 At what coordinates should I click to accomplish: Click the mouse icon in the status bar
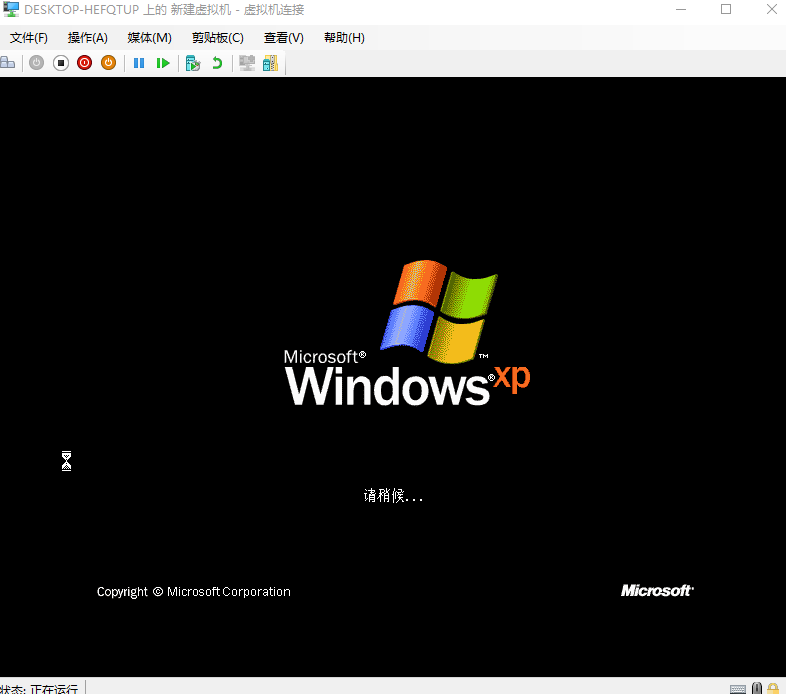coord(757,688)
